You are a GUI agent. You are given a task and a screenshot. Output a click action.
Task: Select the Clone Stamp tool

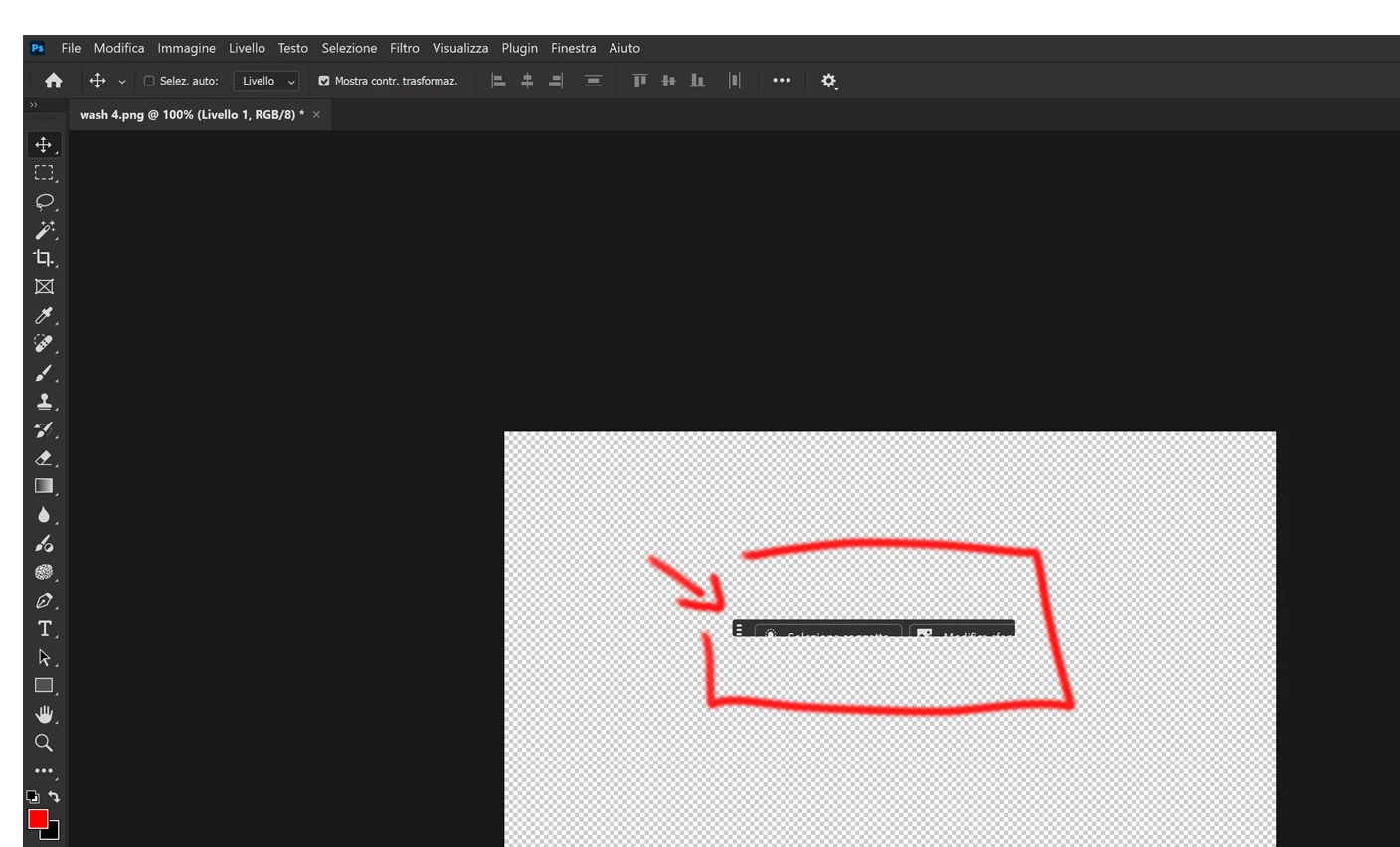point(44,402)
